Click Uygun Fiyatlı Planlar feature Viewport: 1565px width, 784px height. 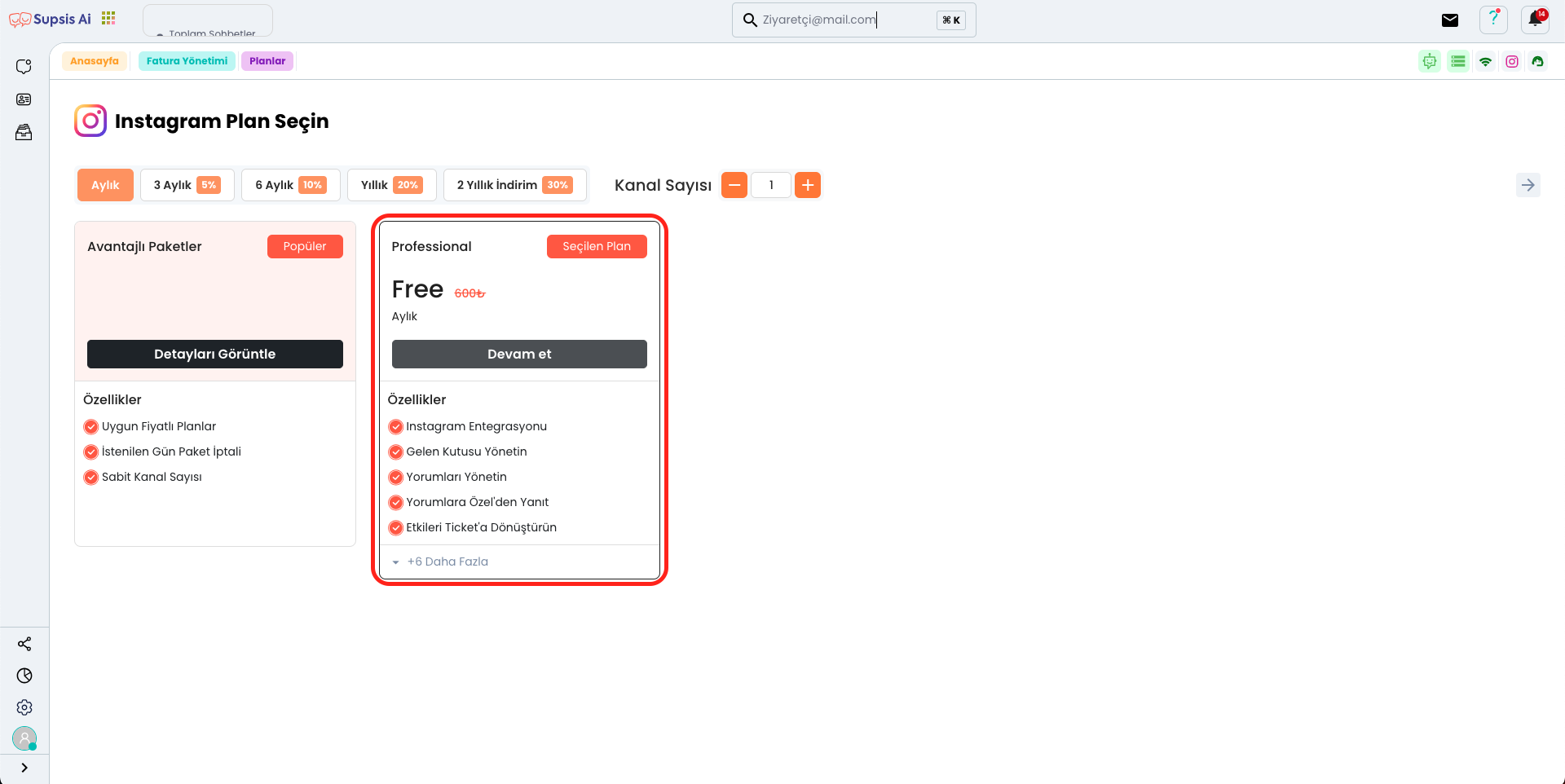tap(150, 426)
